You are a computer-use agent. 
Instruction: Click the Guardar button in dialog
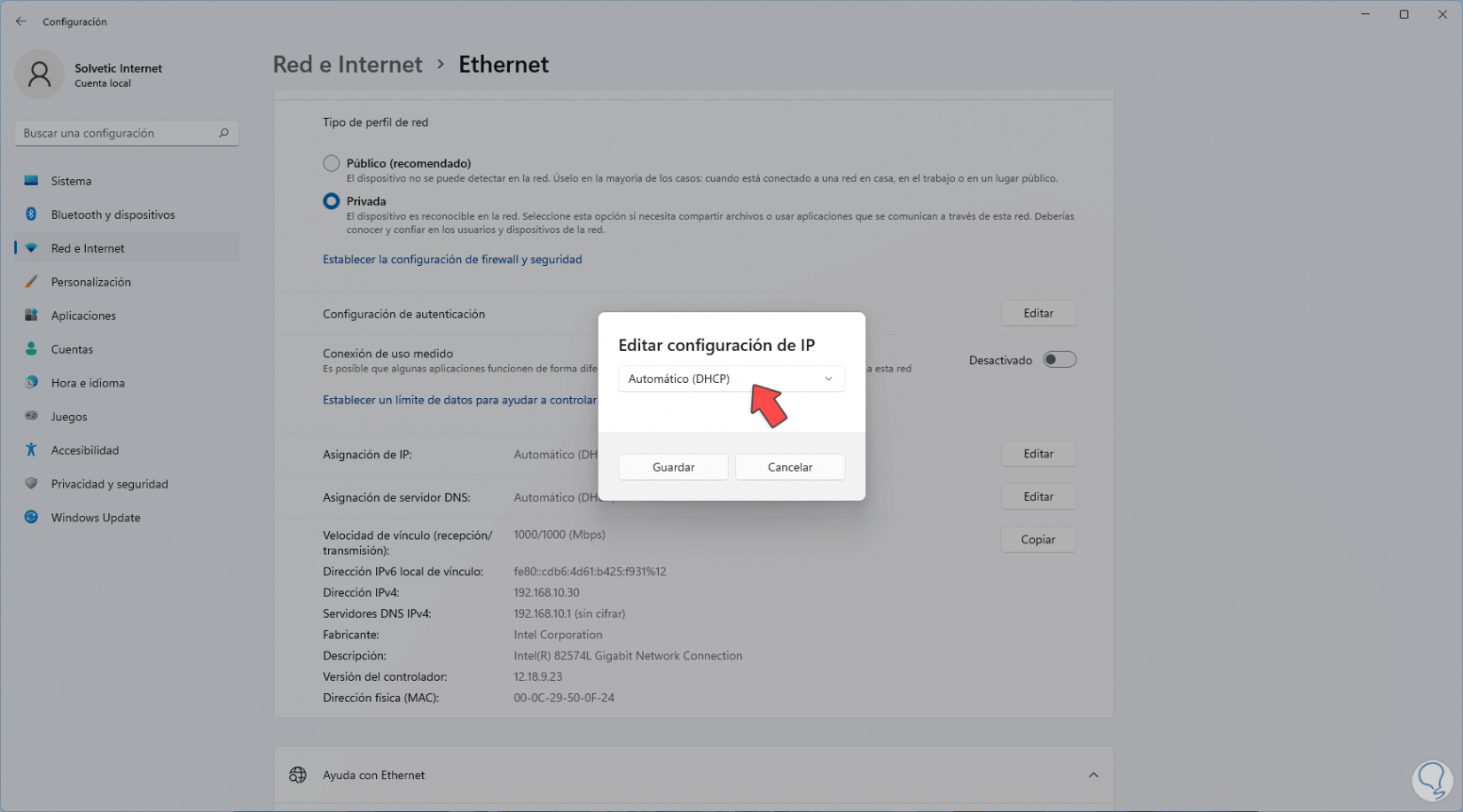click(673, 467)
